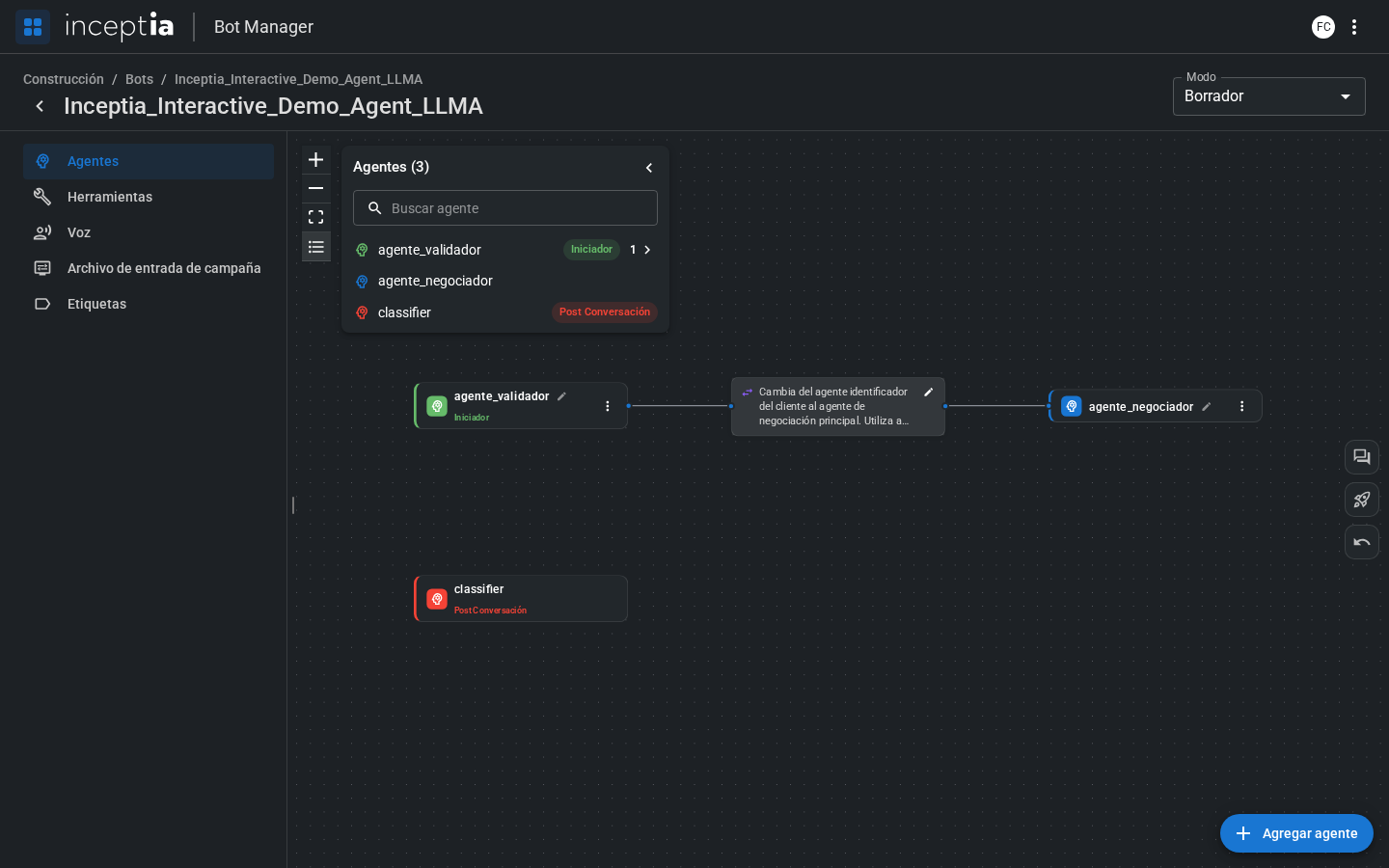
Task: Open Archivo de entrada de campaña
Action: pos(149,268)
